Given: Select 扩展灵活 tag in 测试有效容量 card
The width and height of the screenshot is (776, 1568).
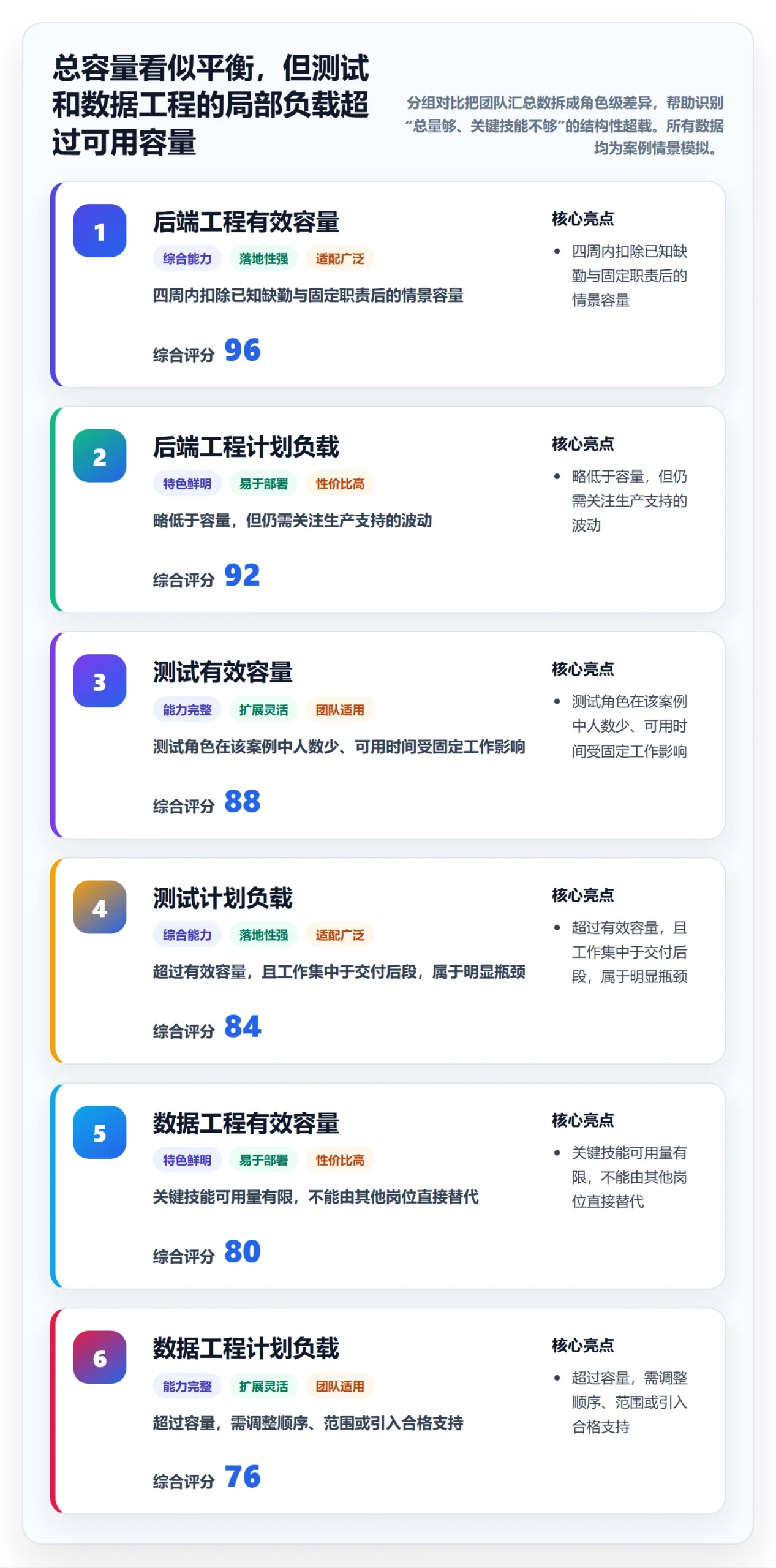Looking at the screenshot, I should pos(263,710).
